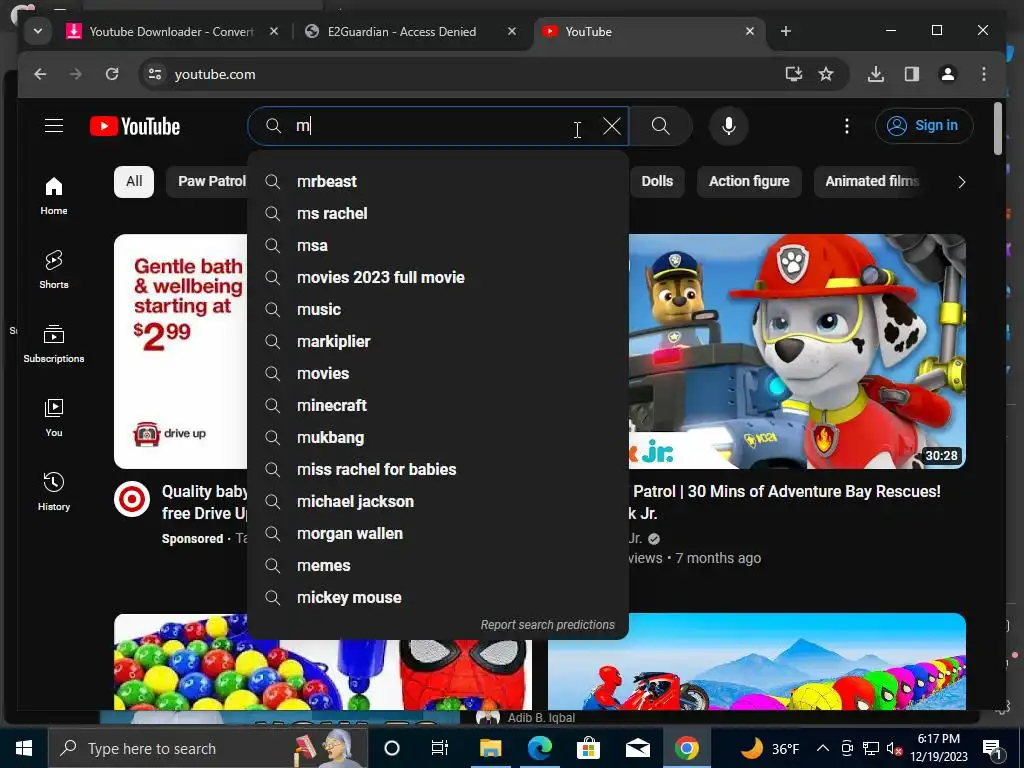Choose the michael jackson suggestion
This screenshot has width=1024, height=768.
click(x=438, y=502)
